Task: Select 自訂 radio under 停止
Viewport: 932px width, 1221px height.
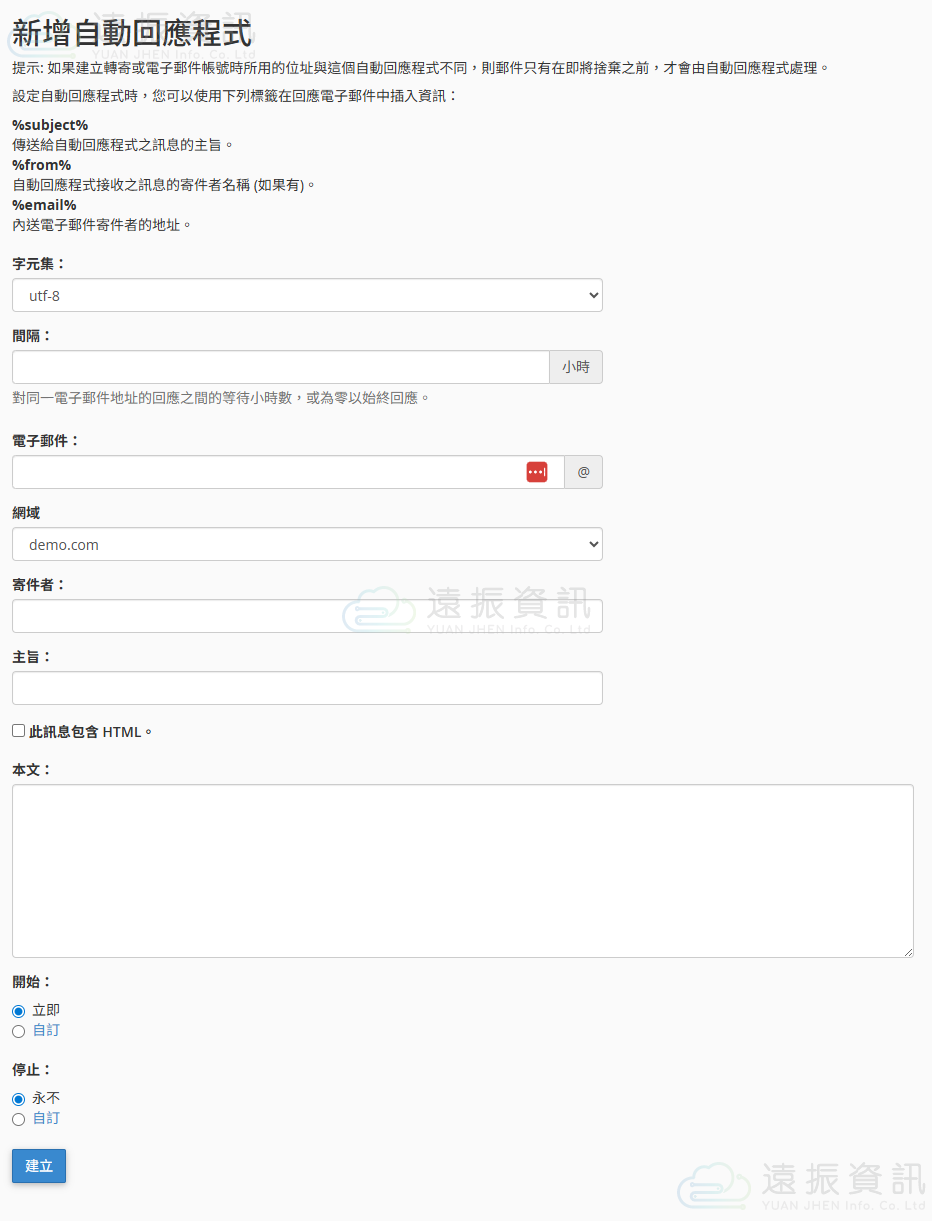Action: click(x=18, y=1119)
